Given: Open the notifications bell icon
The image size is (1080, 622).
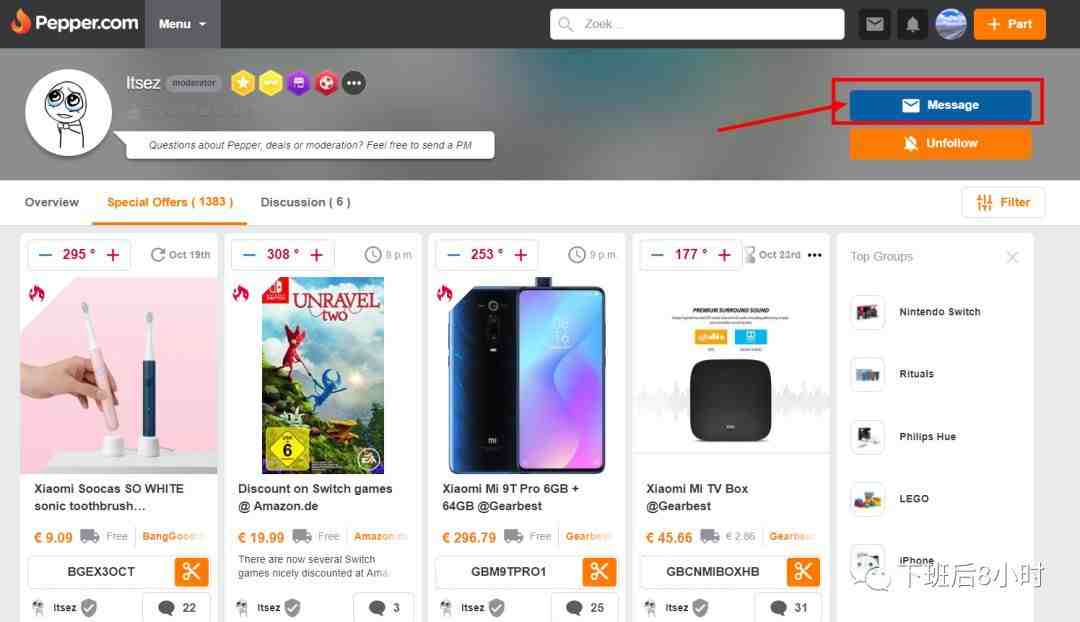Looking at the screenshot, I should pos(913,24).
